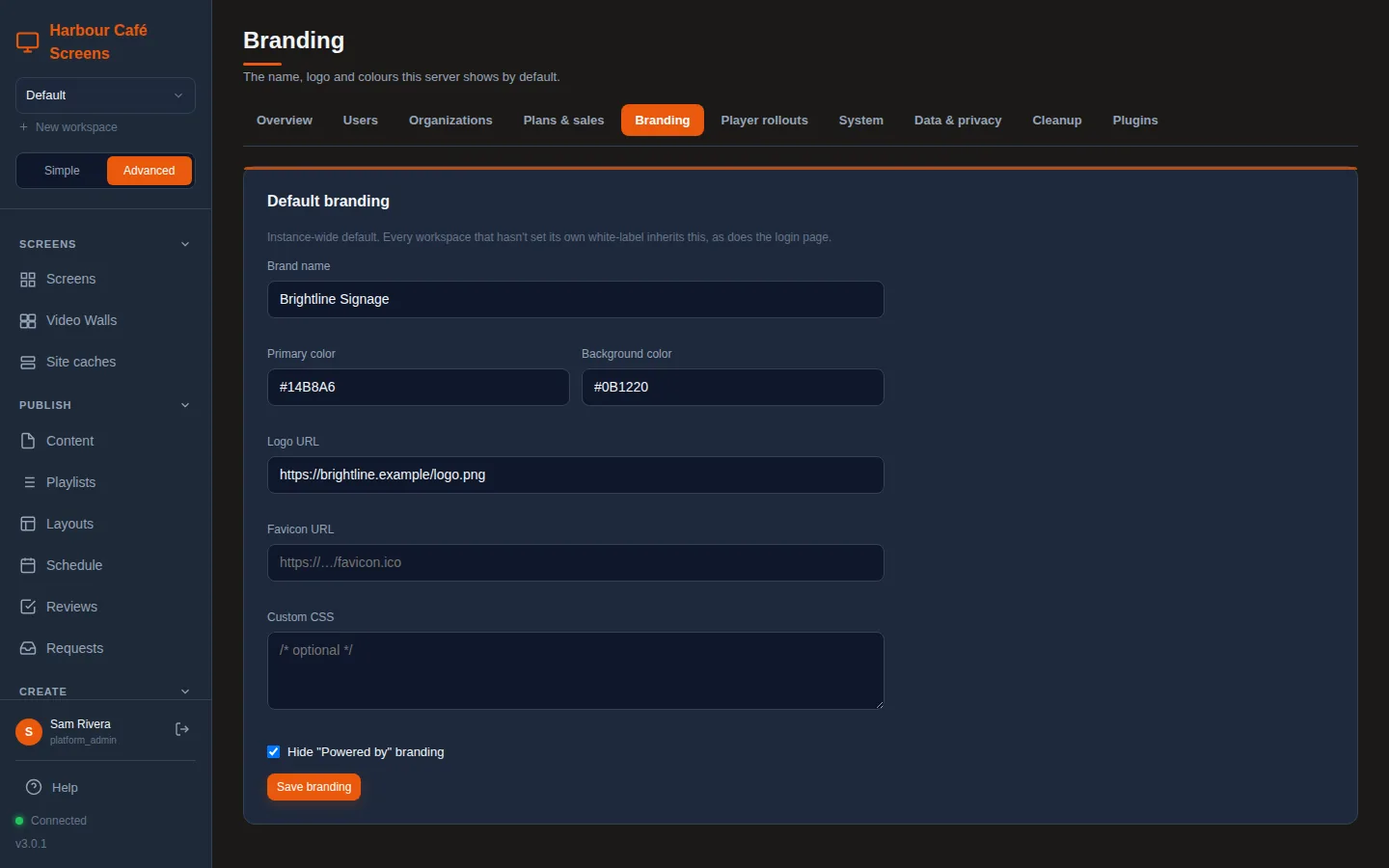The image size is (1389, 868).
Task: Click the Layouts panel icon
Action: (x=28, y=524)
